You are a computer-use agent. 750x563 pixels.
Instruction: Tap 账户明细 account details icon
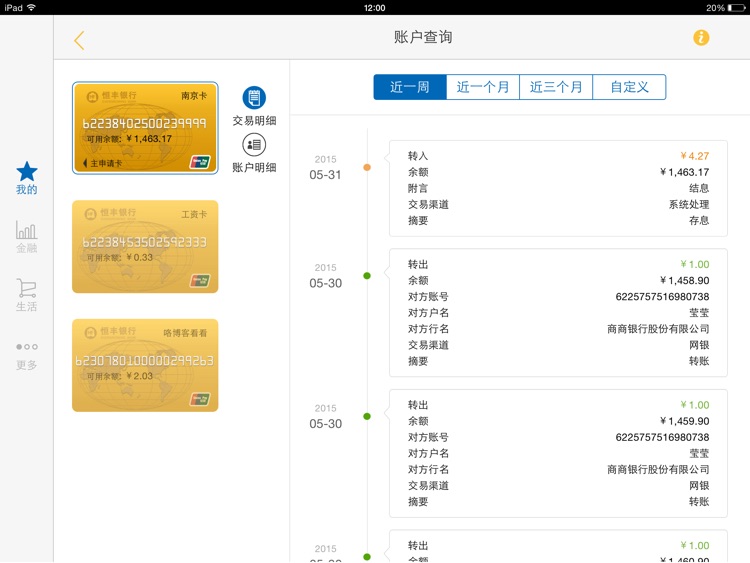point(254,144)
